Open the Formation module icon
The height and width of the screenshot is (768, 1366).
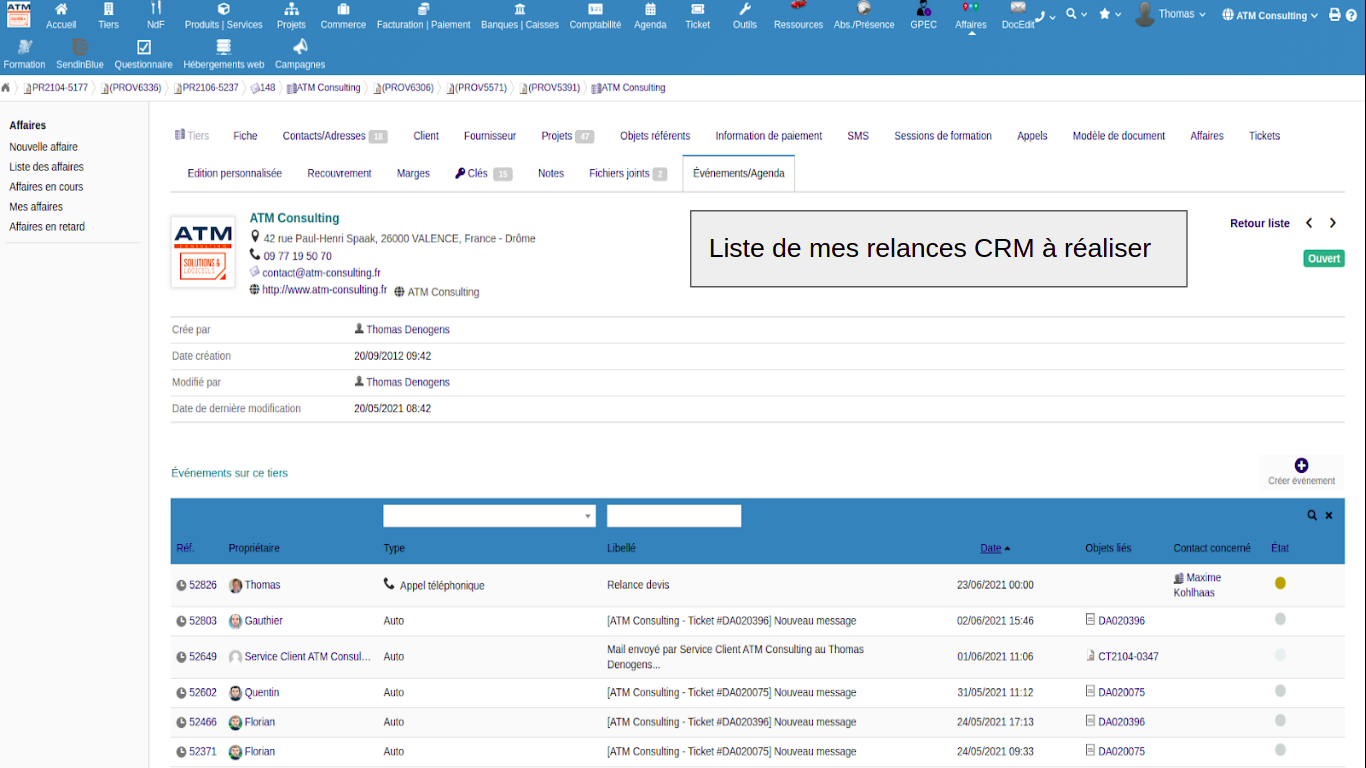click(25, 47)
